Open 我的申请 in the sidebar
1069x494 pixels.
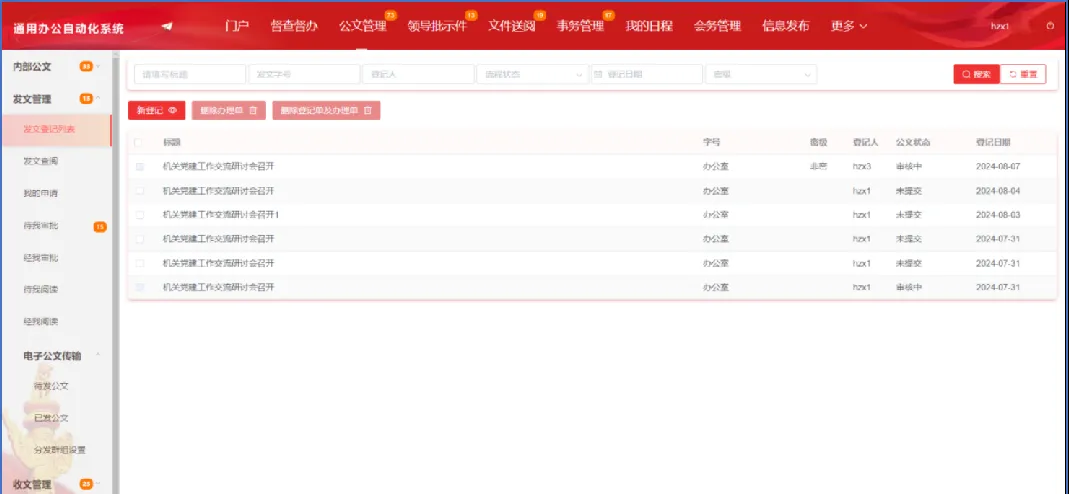(x=41, y=194)
